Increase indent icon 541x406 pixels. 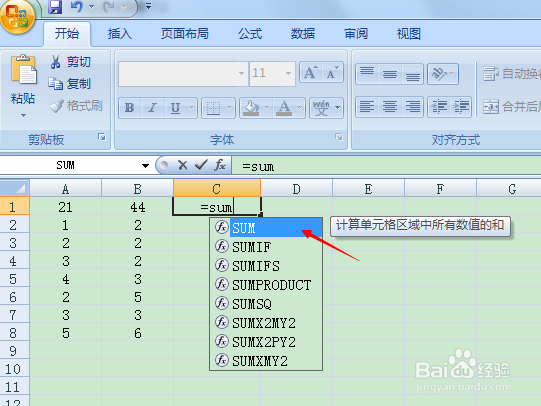pos(461,107)
